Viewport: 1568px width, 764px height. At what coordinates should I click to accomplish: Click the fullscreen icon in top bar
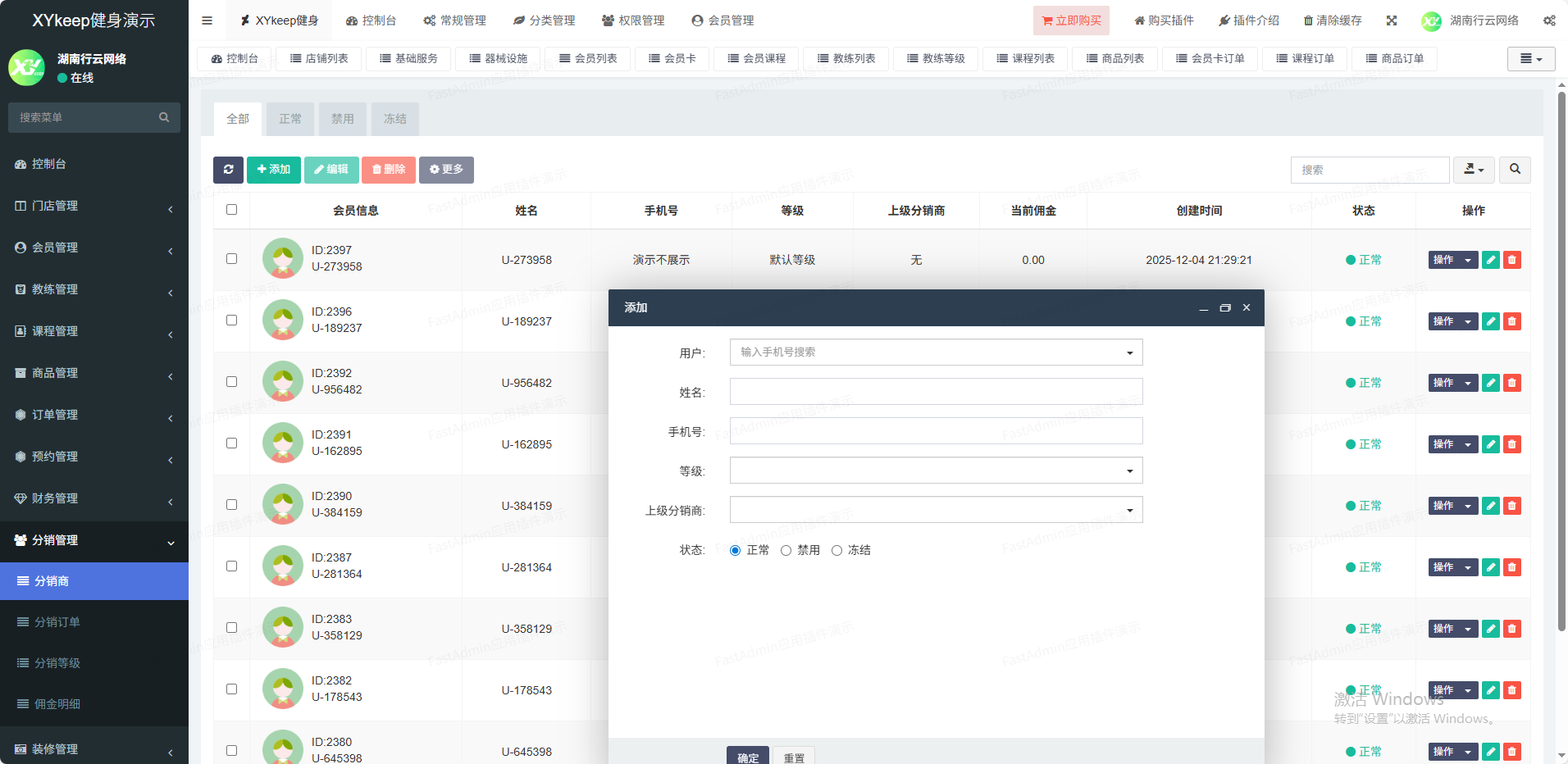(x=1392, y=20)
